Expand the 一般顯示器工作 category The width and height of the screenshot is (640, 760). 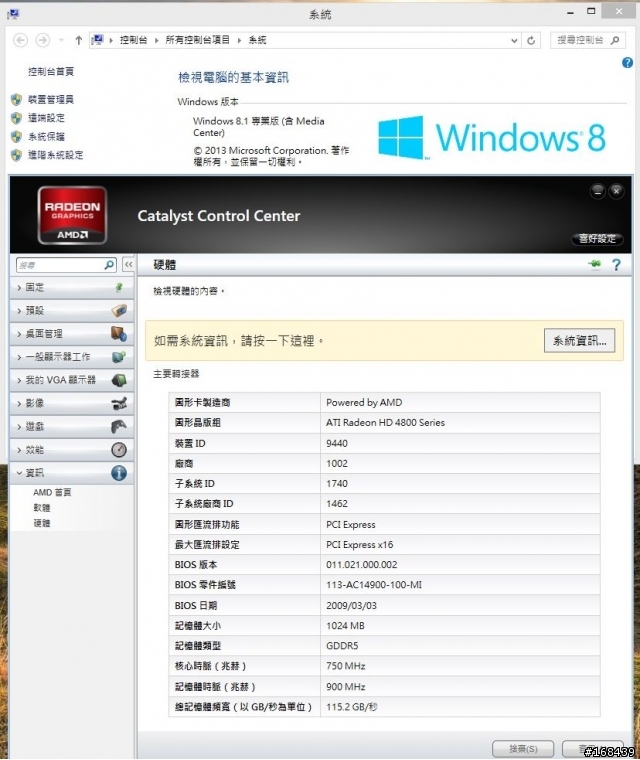click(71, 357)
